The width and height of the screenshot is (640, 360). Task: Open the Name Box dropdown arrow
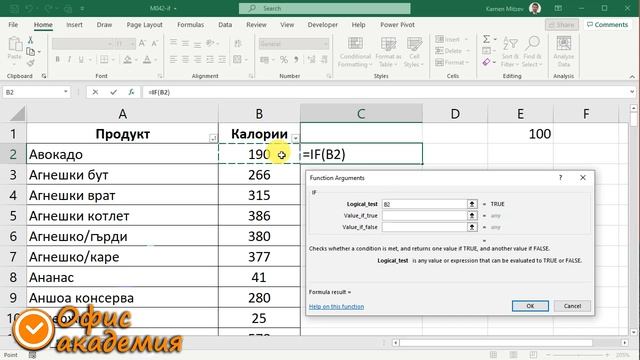click(x=66, y=92)
